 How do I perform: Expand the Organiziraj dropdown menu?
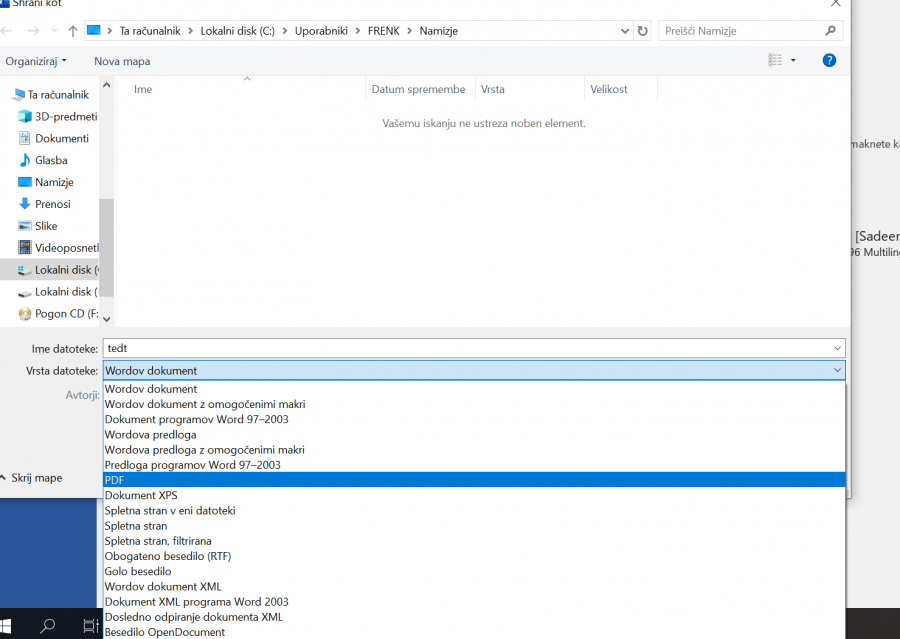[x=36, y=61]
